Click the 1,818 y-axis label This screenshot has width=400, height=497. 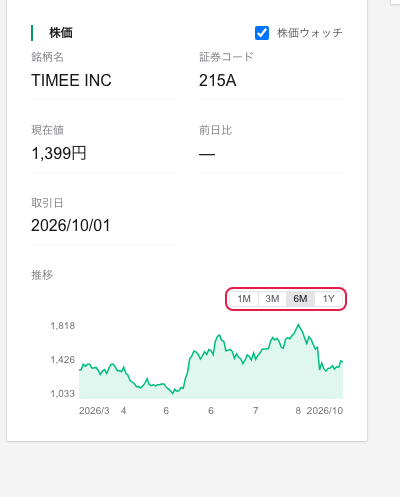click(x=63, y=326)
